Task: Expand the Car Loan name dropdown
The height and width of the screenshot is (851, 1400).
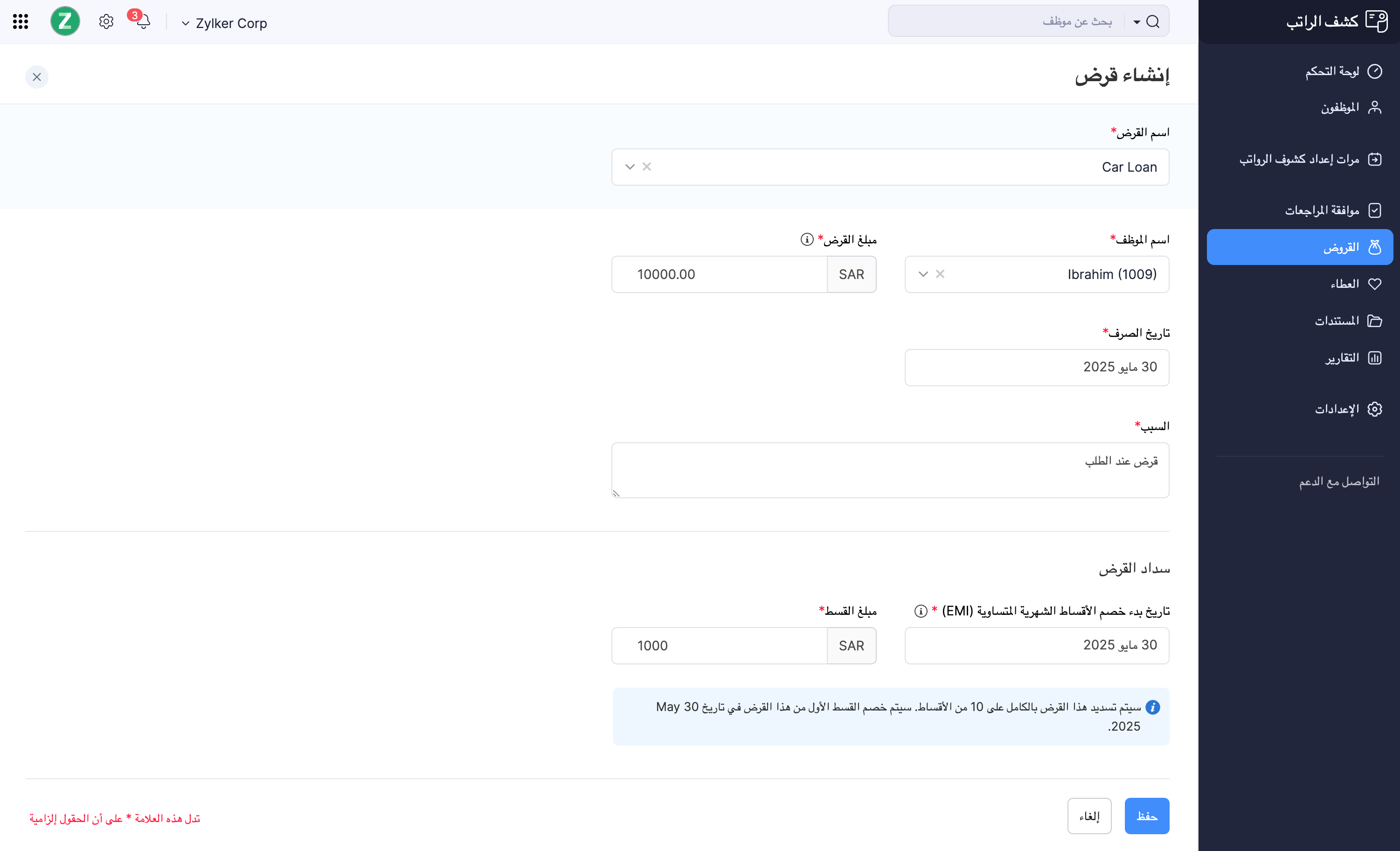Action: click(630, 167)
